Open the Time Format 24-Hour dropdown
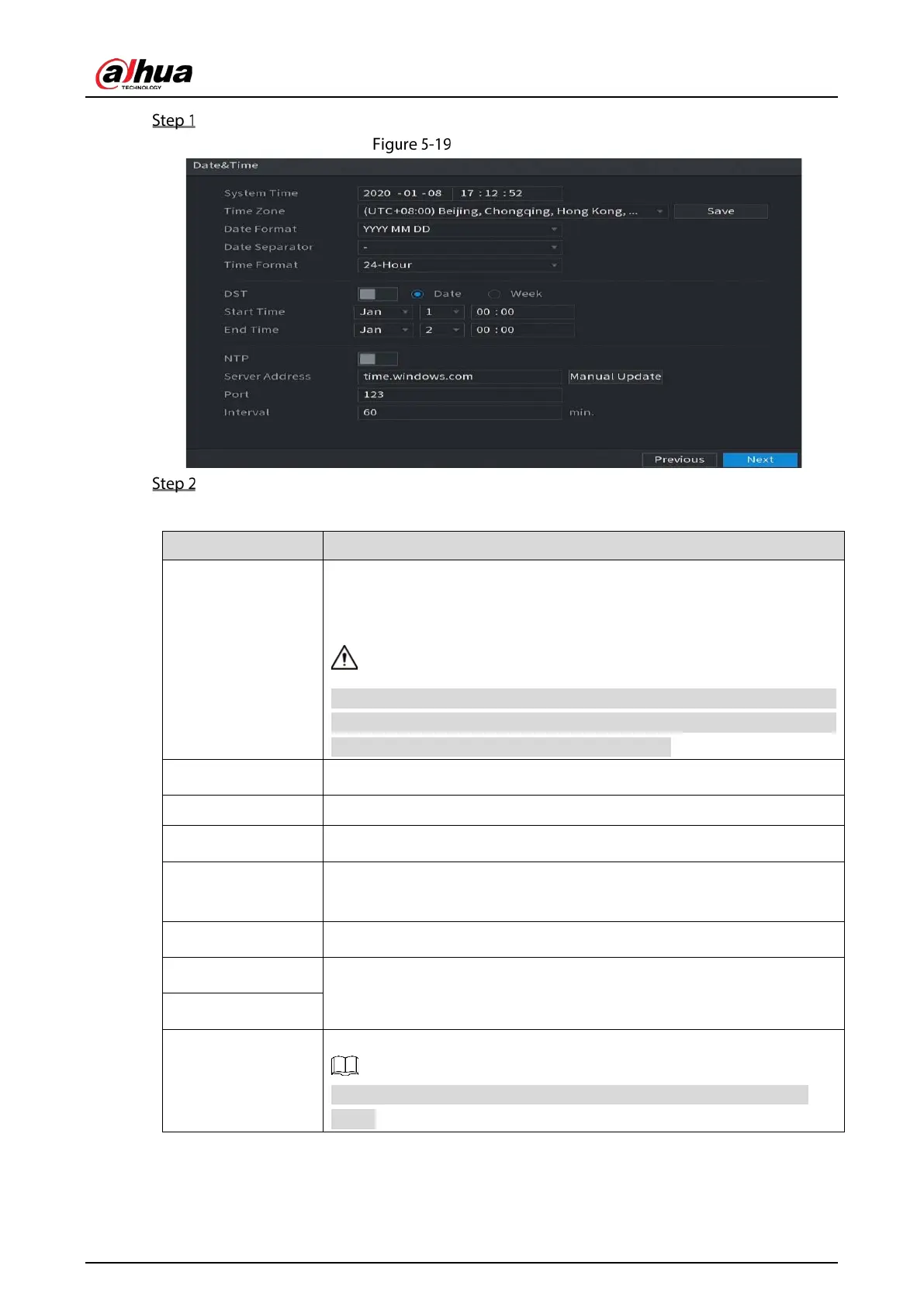This screenshot has width=924, height=1307. click(459, 265)
